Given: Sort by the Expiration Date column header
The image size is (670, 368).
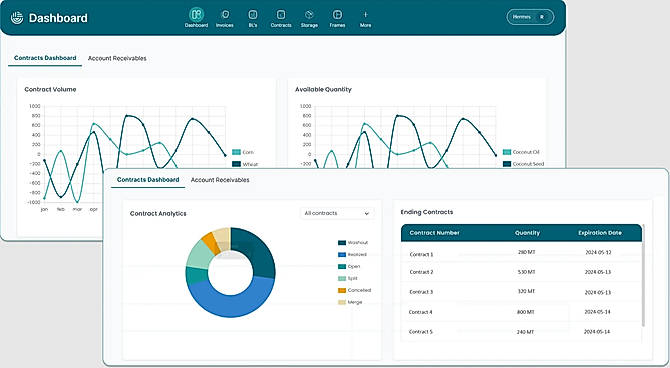Looking at the screenshot, I should coord(600,233).
